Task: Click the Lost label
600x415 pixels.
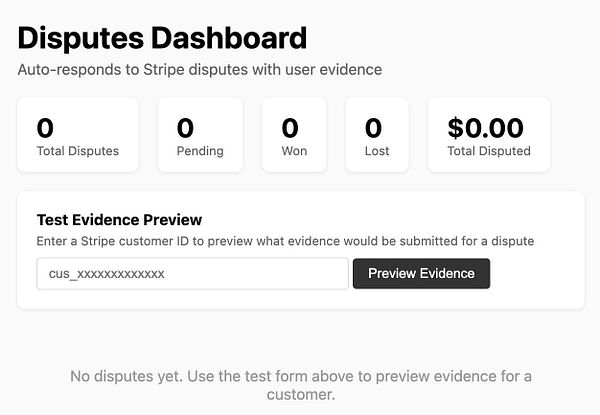Action: 377,151
